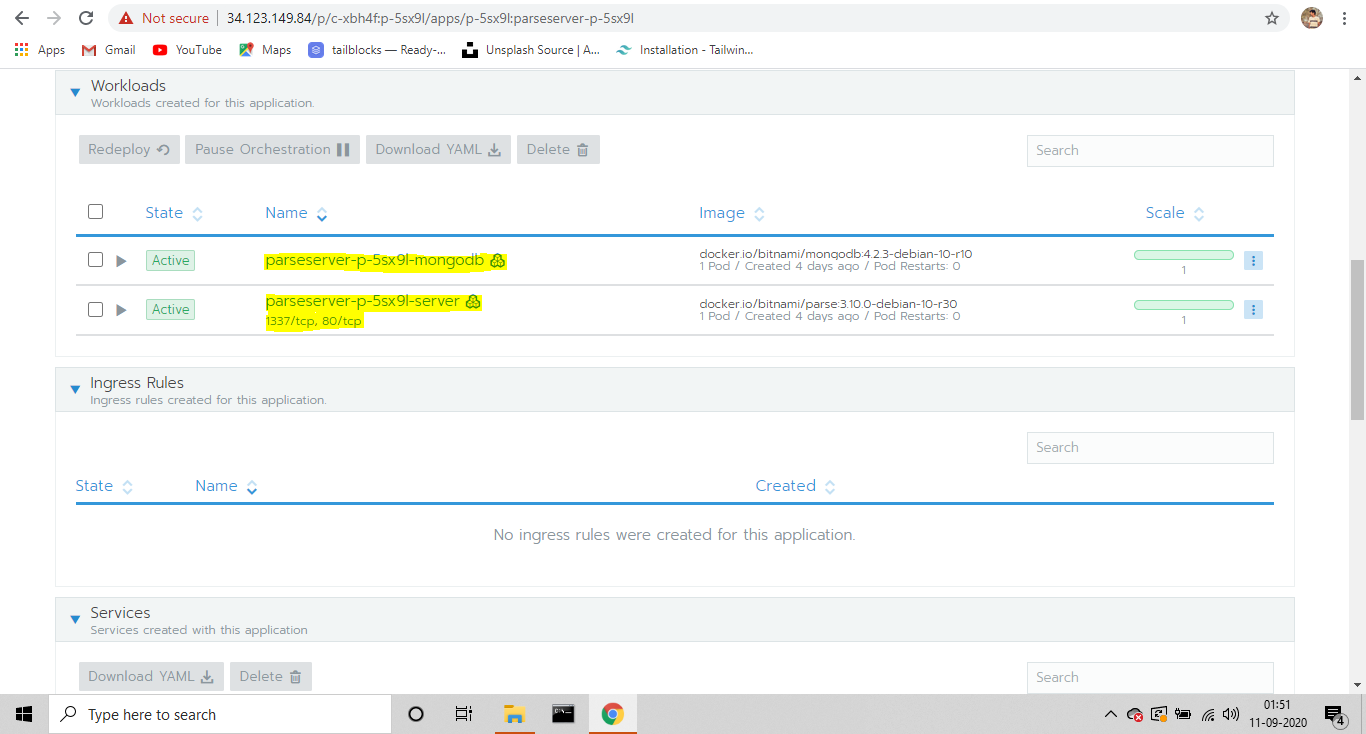1366x734 pixels.
Task: Click the helm icon beside server workload
Action: pyautogui.click(x=473, y=301)
